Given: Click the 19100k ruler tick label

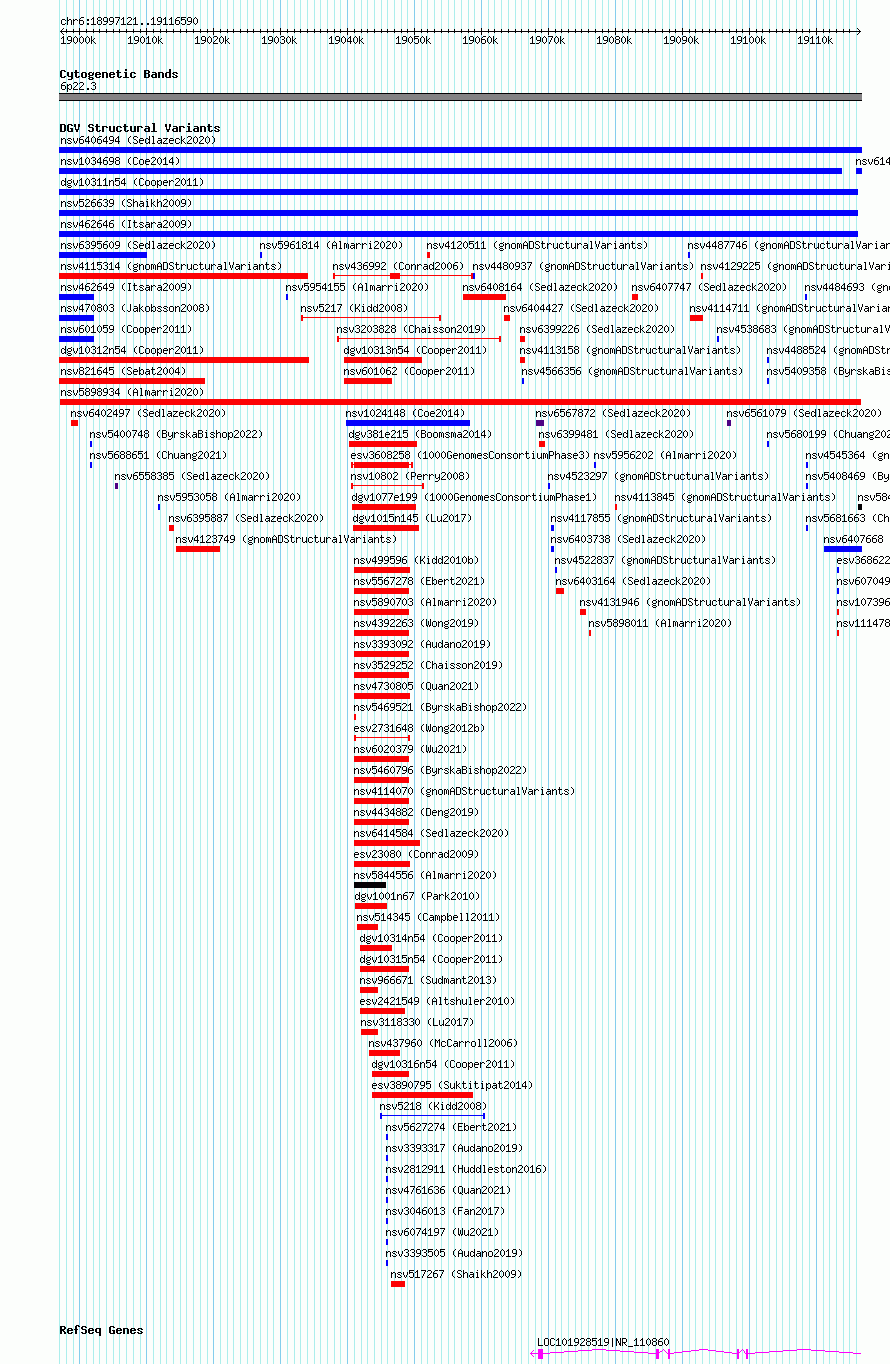Looking at the screenshot, I should pos(747,40).
